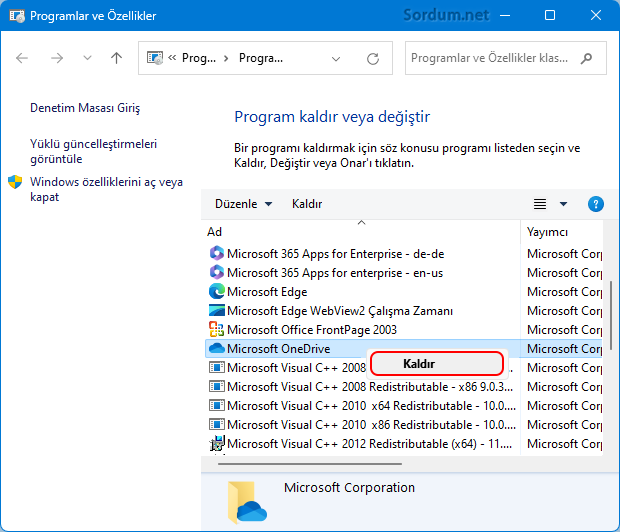The width and height of the screenshot is (620, 532).
Task: Change the view with the view icon
Action: click(x=540, y=204)
